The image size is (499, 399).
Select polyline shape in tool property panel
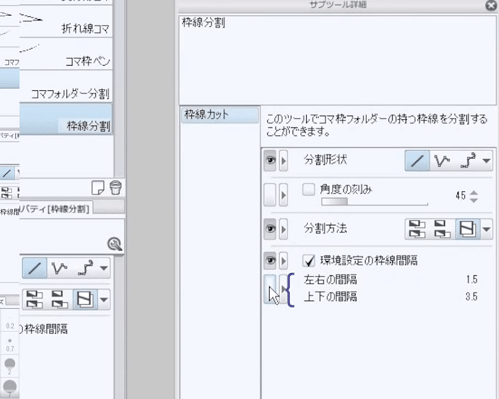pyautogui.click(x=59, y=268)
